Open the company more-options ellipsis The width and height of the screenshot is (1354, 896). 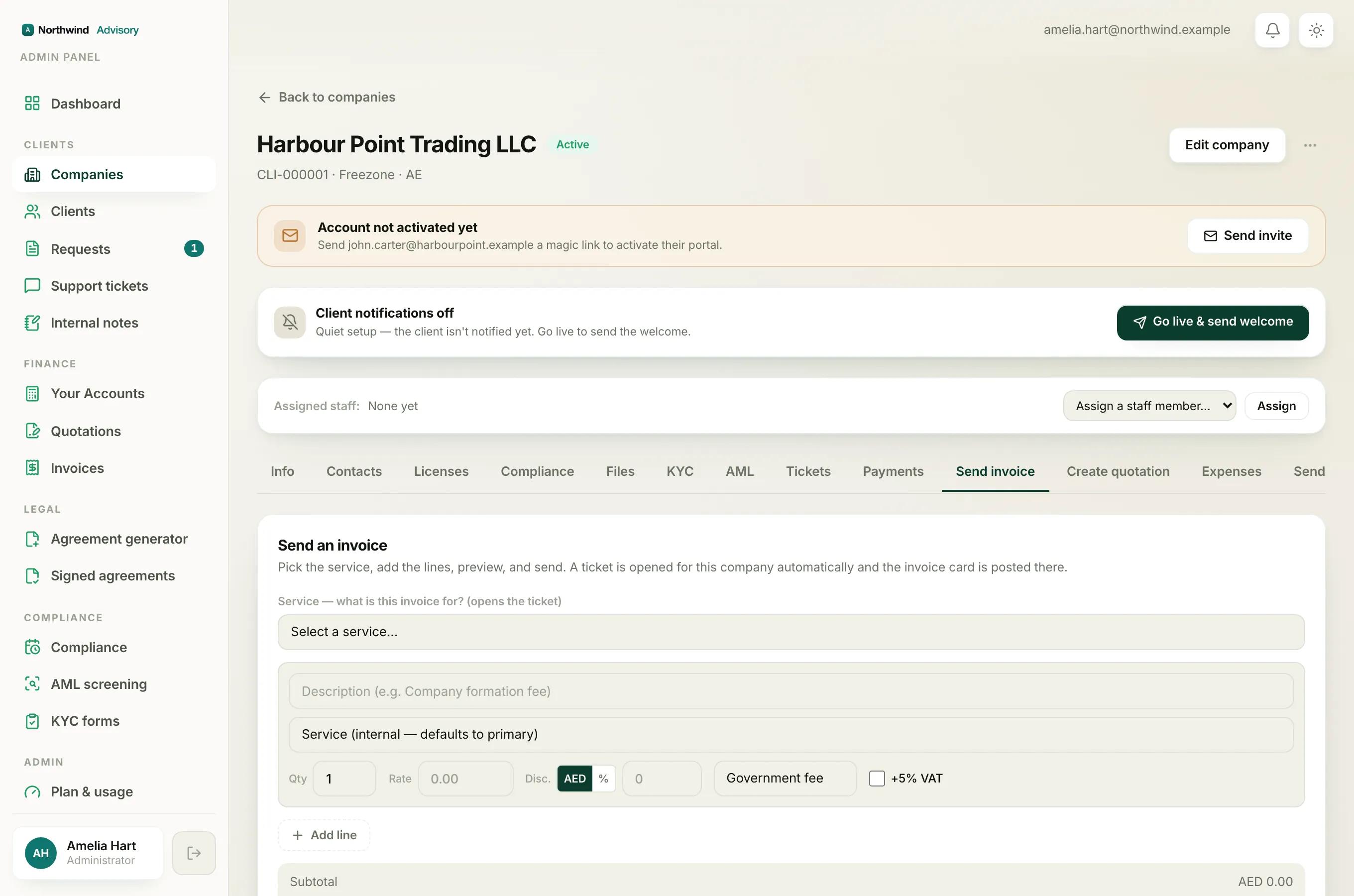point(1310,145)
